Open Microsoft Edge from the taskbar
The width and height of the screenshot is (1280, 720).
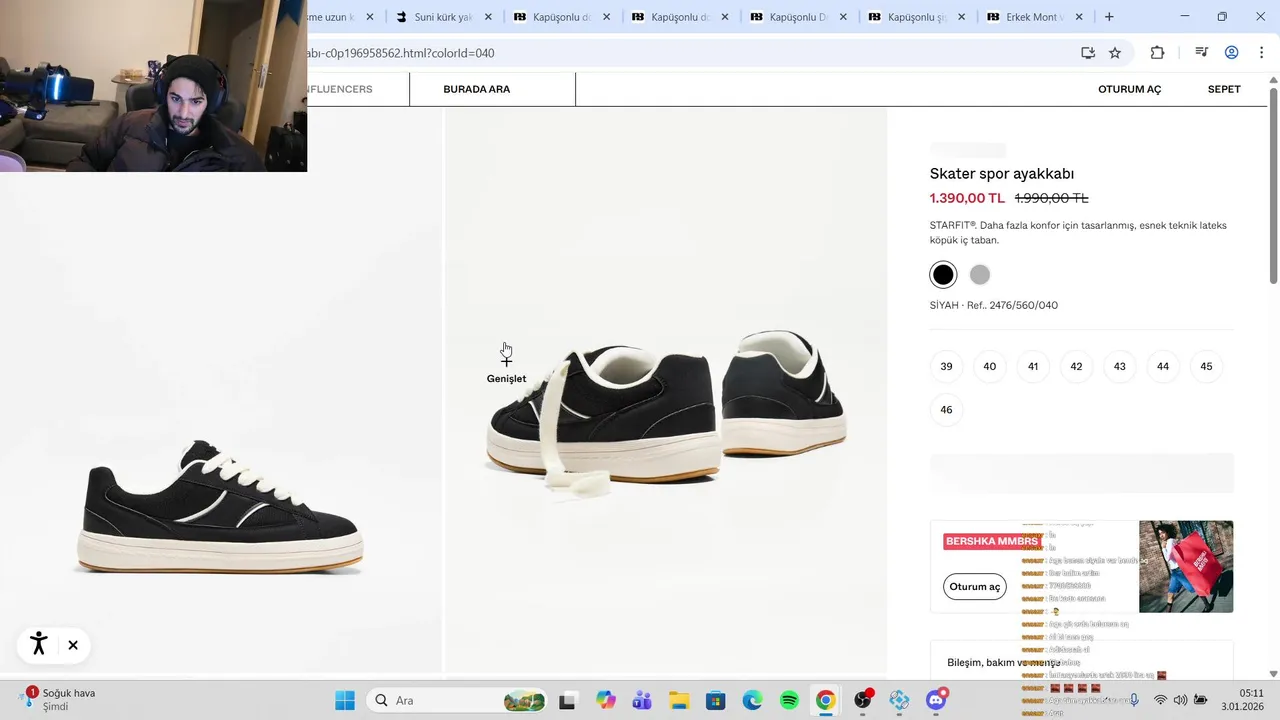click(752, 700)
